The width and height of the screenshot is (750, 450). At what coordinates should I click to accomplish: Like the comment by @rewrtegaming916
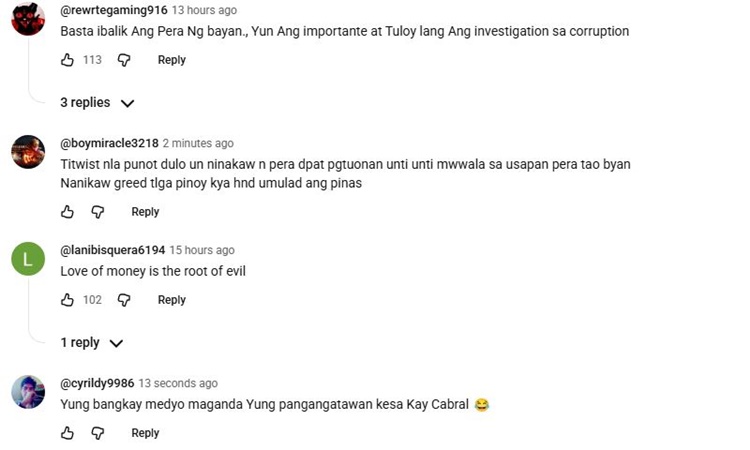pos(67,60)
